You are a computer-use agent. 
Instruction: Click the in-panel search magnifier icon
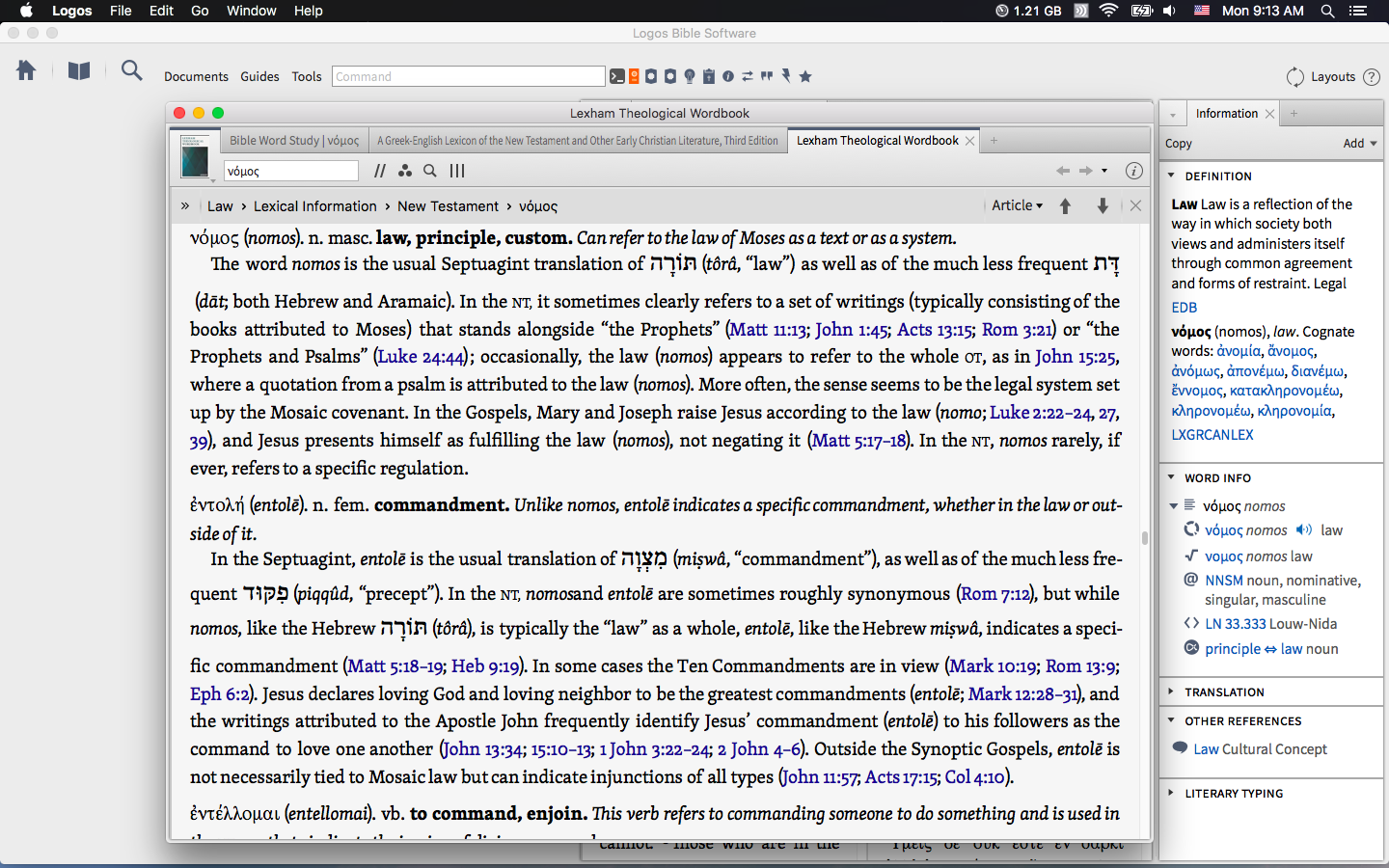point(430,171)
